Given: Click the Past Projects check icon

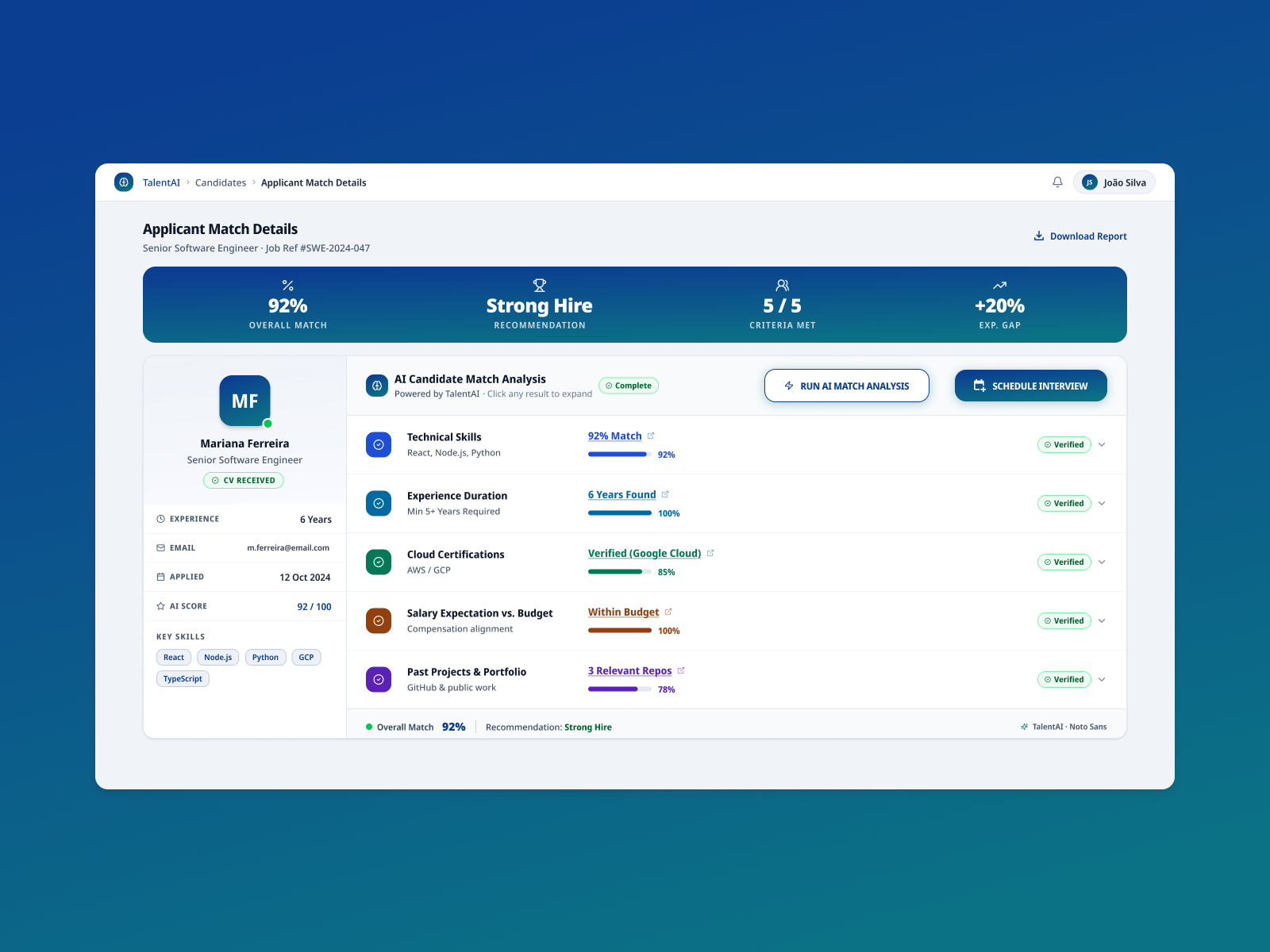Looking at the screenshot, I should click(x=379, y=680).
